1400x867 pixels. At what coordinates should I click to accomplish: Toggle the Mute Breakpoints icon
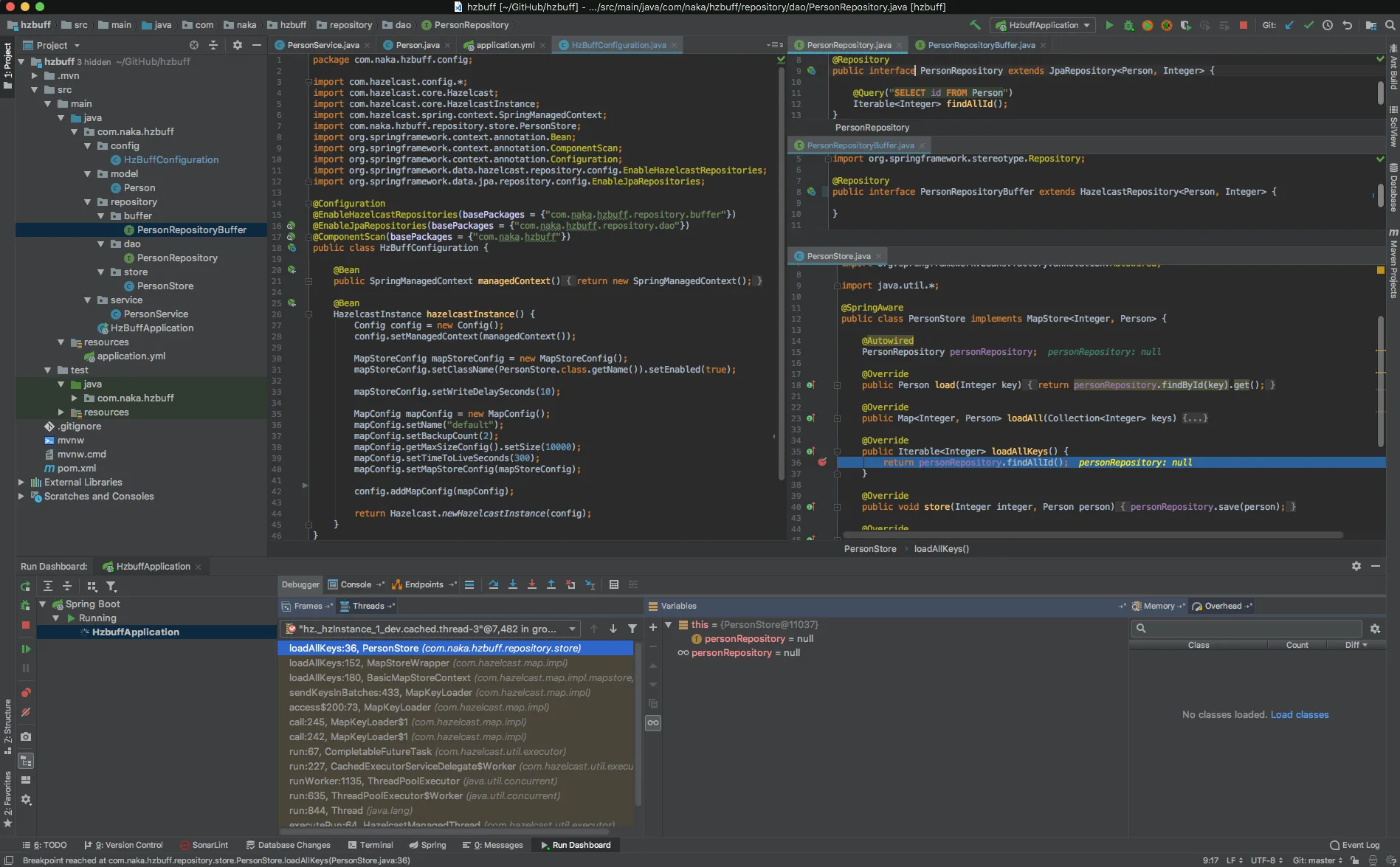coord(26,712)
